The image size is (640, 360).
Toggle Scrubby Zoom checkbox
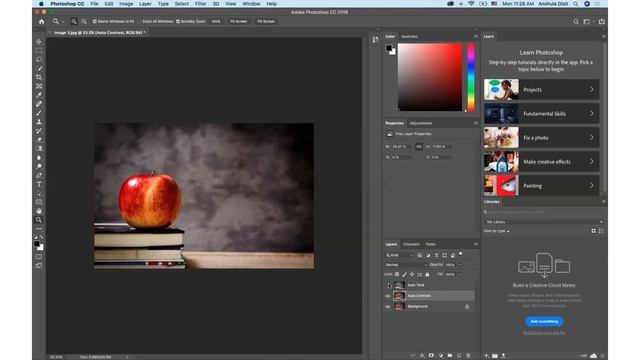pos(178,21)
